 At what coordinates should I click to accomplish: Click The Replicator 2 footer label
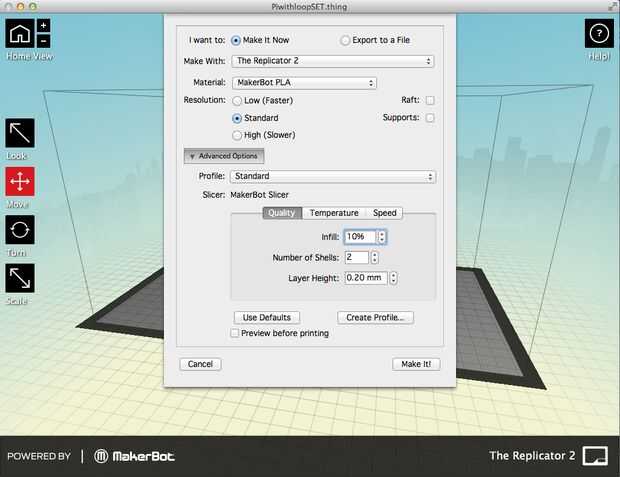(532, 456)
